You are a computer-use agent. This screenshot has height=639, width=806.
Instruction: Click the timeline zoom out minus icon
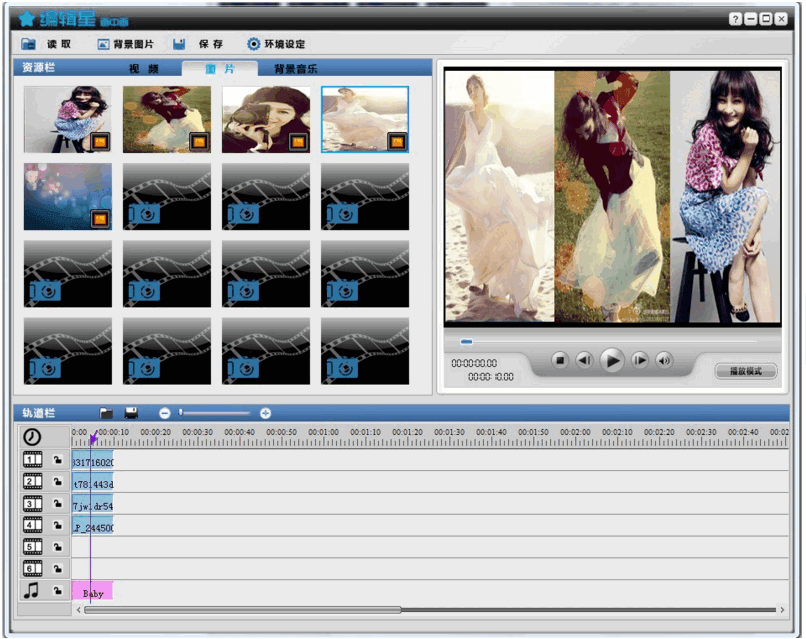pos(165,413)
